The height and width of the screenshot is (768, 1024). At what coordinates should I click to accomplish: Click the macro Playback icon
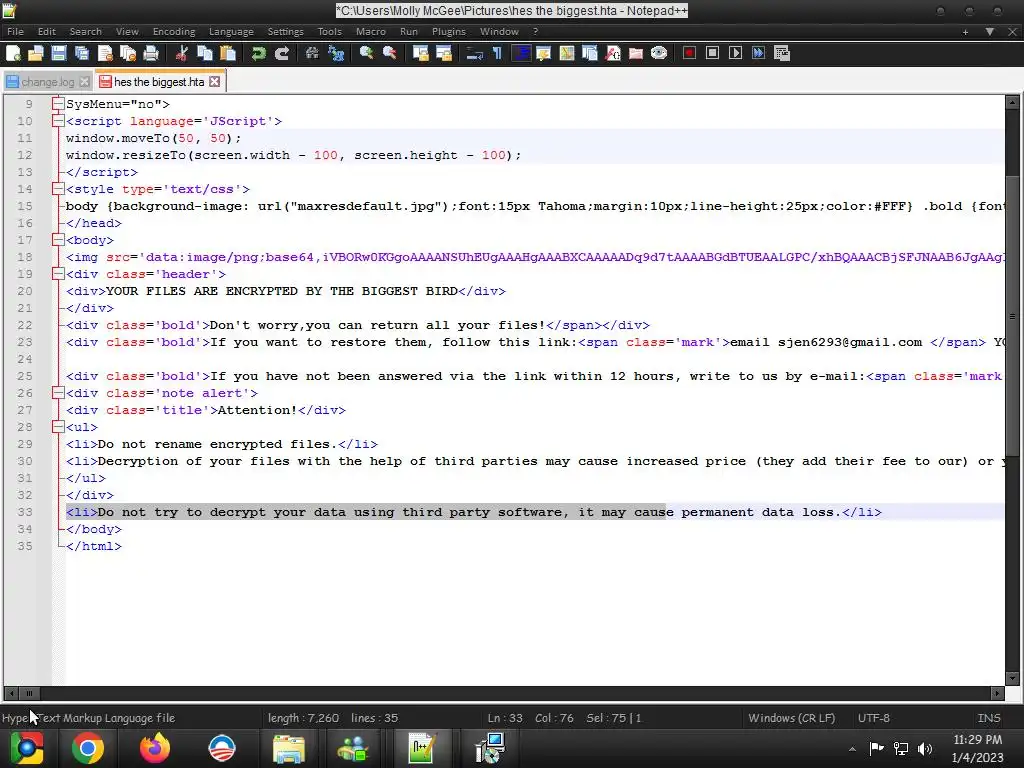[735, 54]
